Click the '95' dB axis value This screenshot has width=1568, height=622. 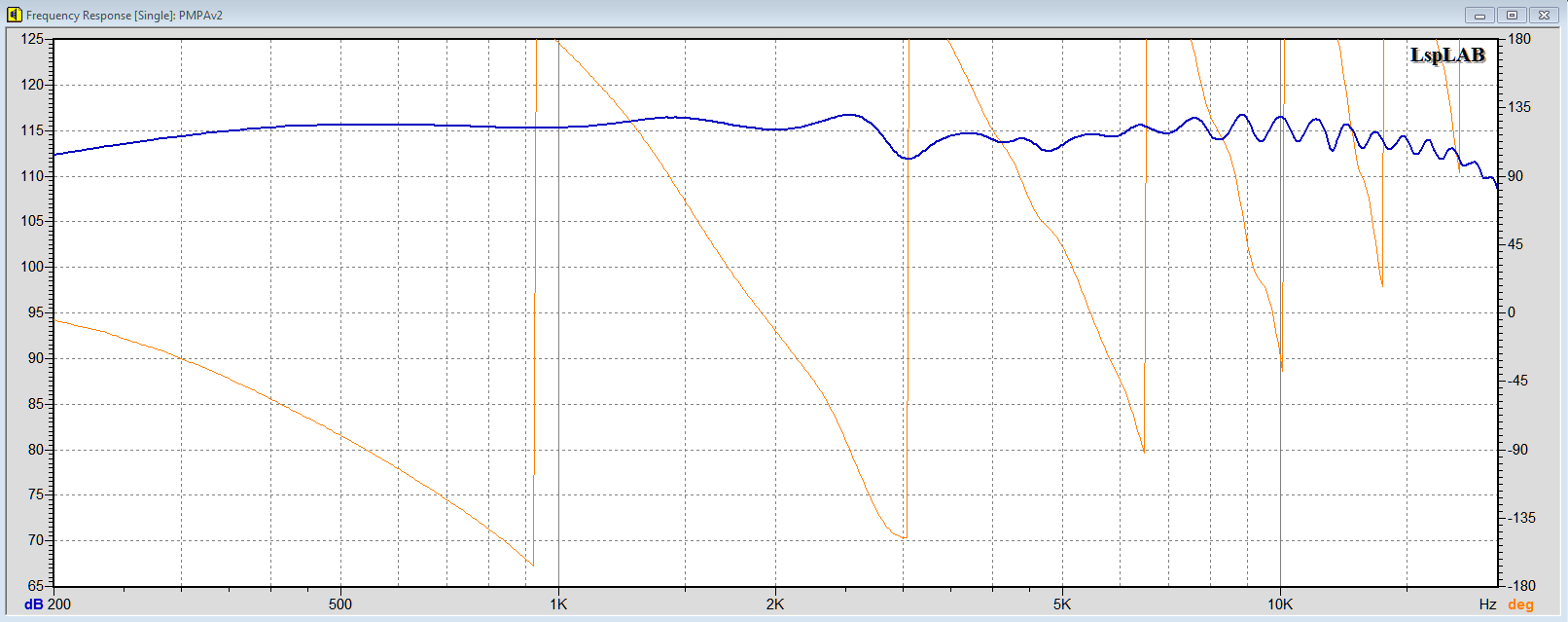point(36,312)
